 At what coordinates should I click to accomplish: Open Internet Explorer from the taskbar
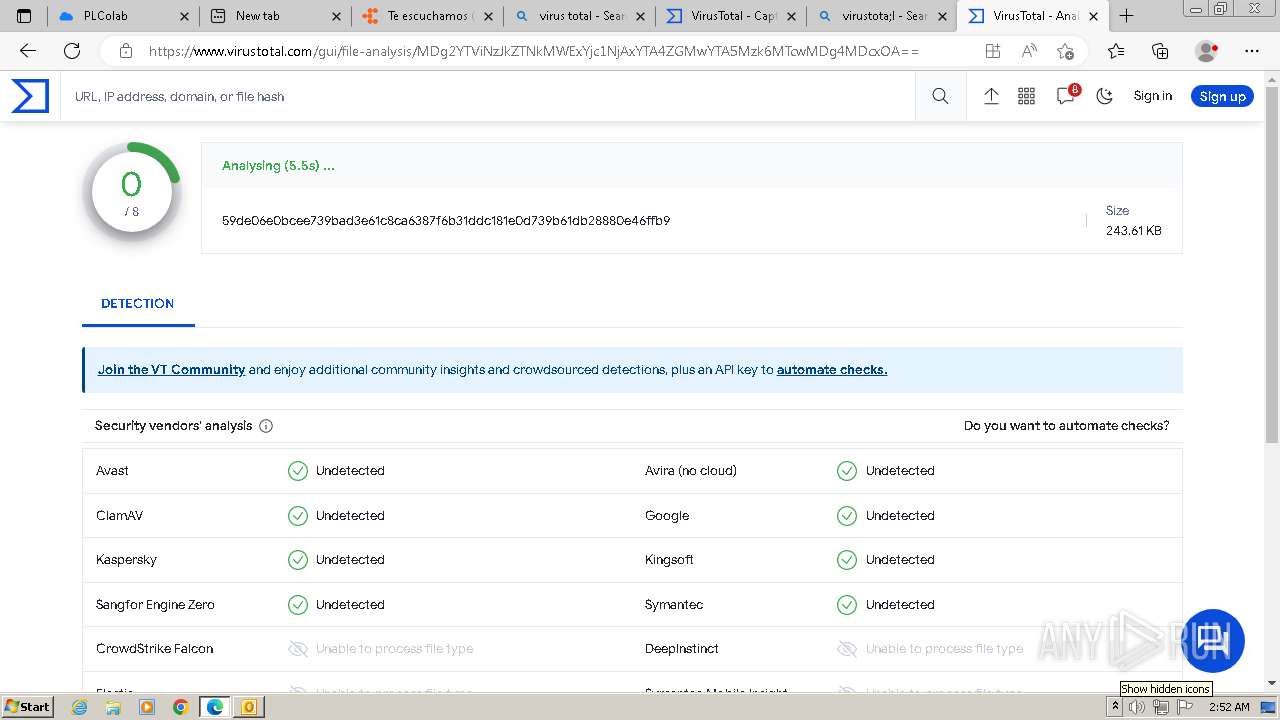(80, 707)
